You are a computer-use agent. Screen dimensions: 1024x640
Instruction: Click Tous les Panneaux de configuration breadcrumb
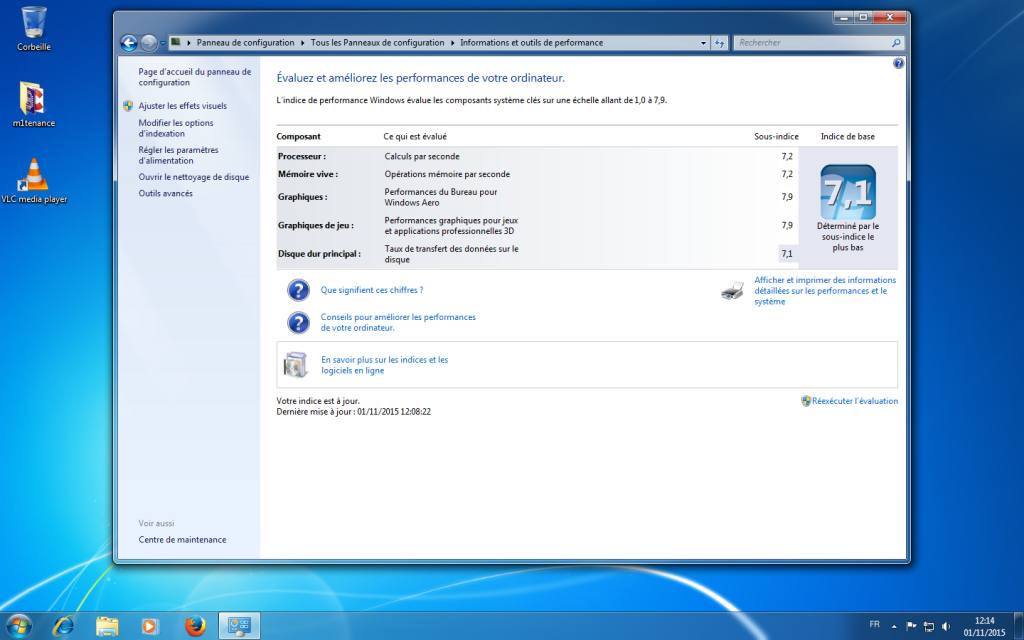tap(377, 43)
